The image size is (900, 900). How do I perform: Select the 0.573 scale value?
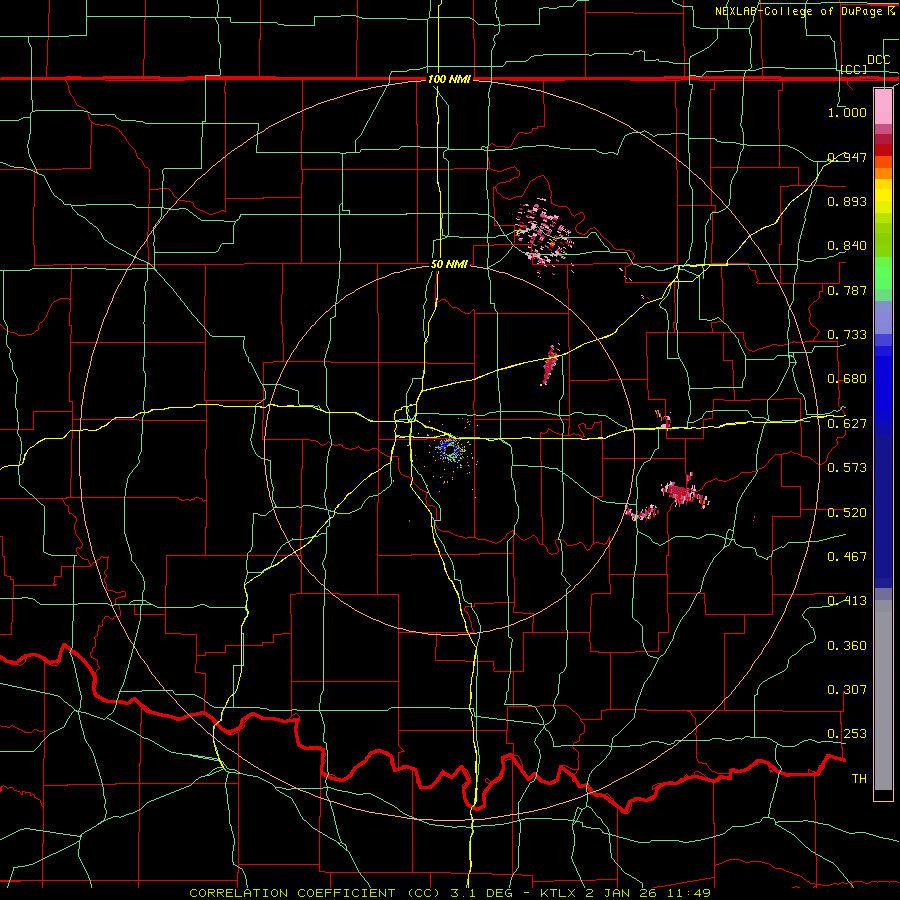[847, 468]
